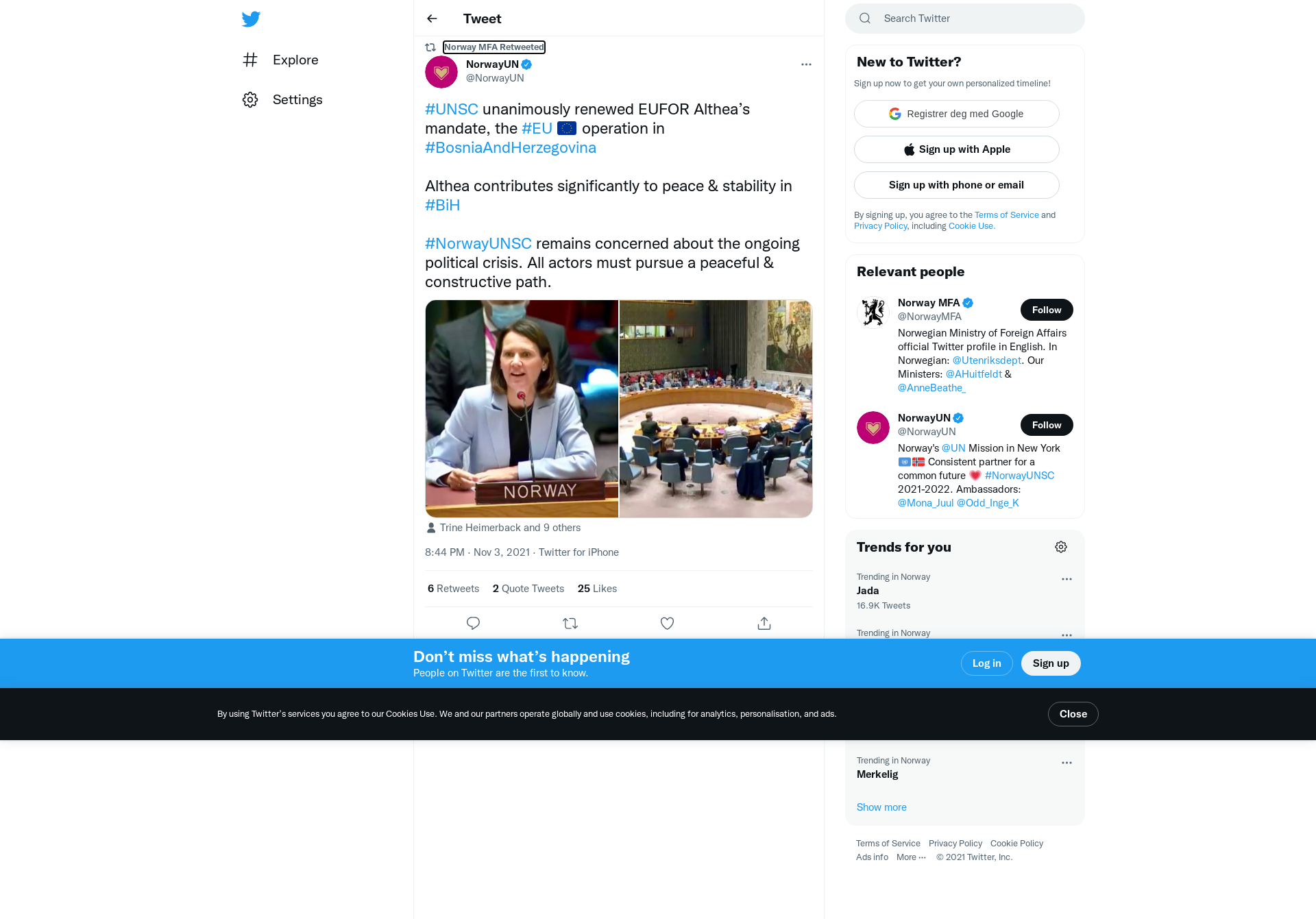
Task: Open more options for Merkelig trend
Action: [1067, 763]
